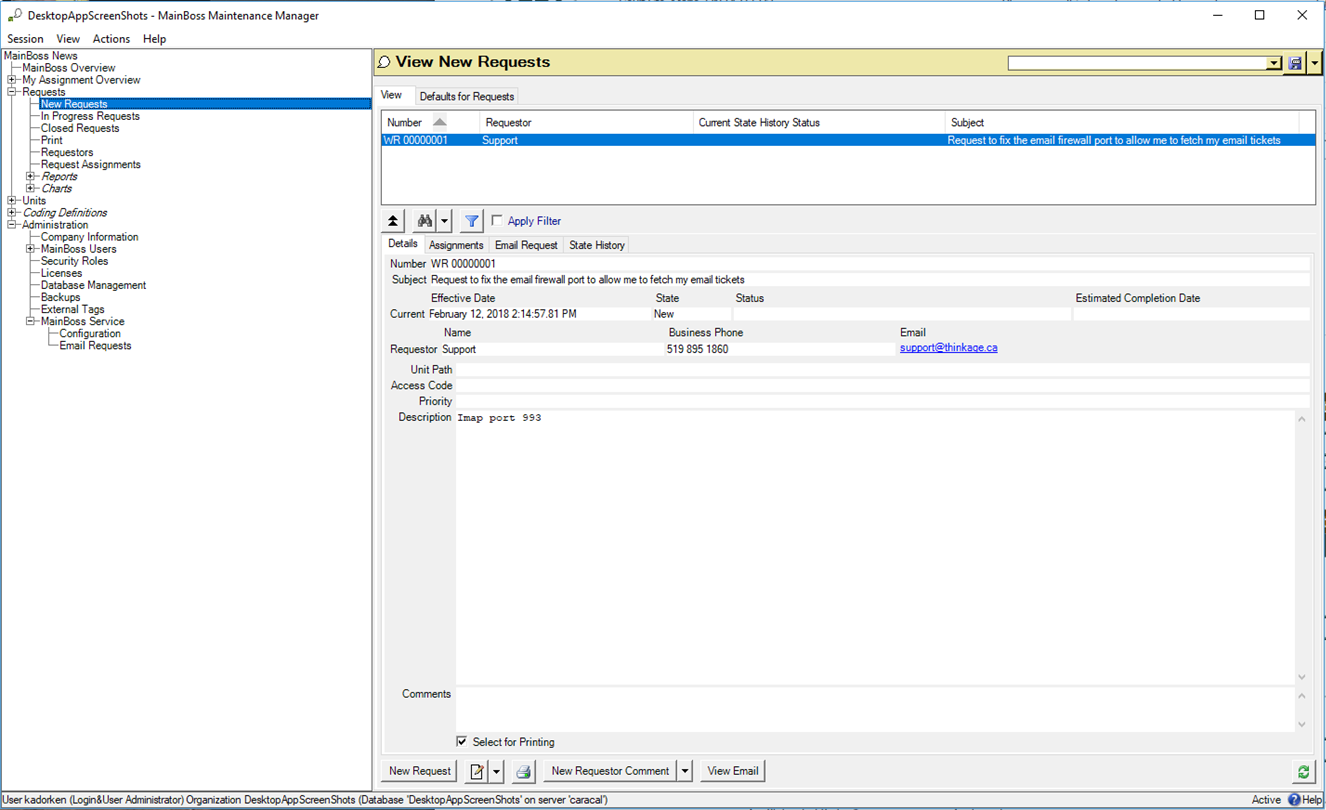This screenshot has width=1326, height=810.
Task: Expand the Coding Definitions tree node
Action: tap(12, 213)
